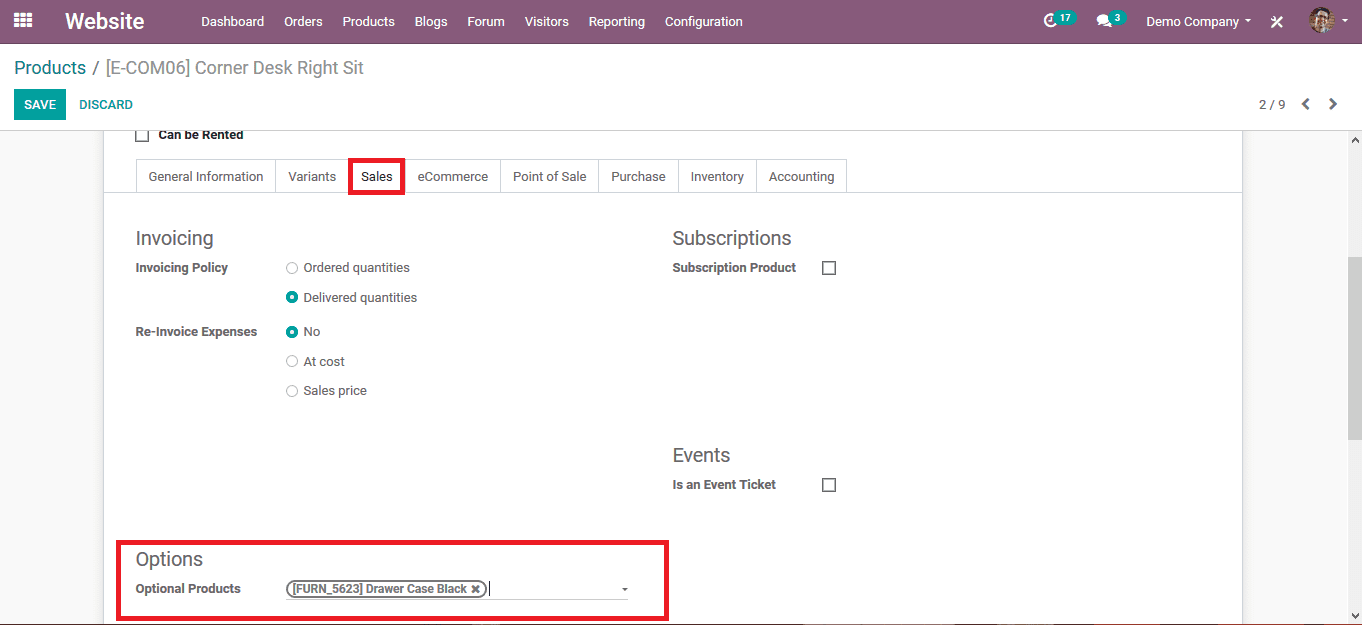The height and width of the screenshot is (625, 1365).
Task: Open the Blogs menu
Action: pos(431,21)
